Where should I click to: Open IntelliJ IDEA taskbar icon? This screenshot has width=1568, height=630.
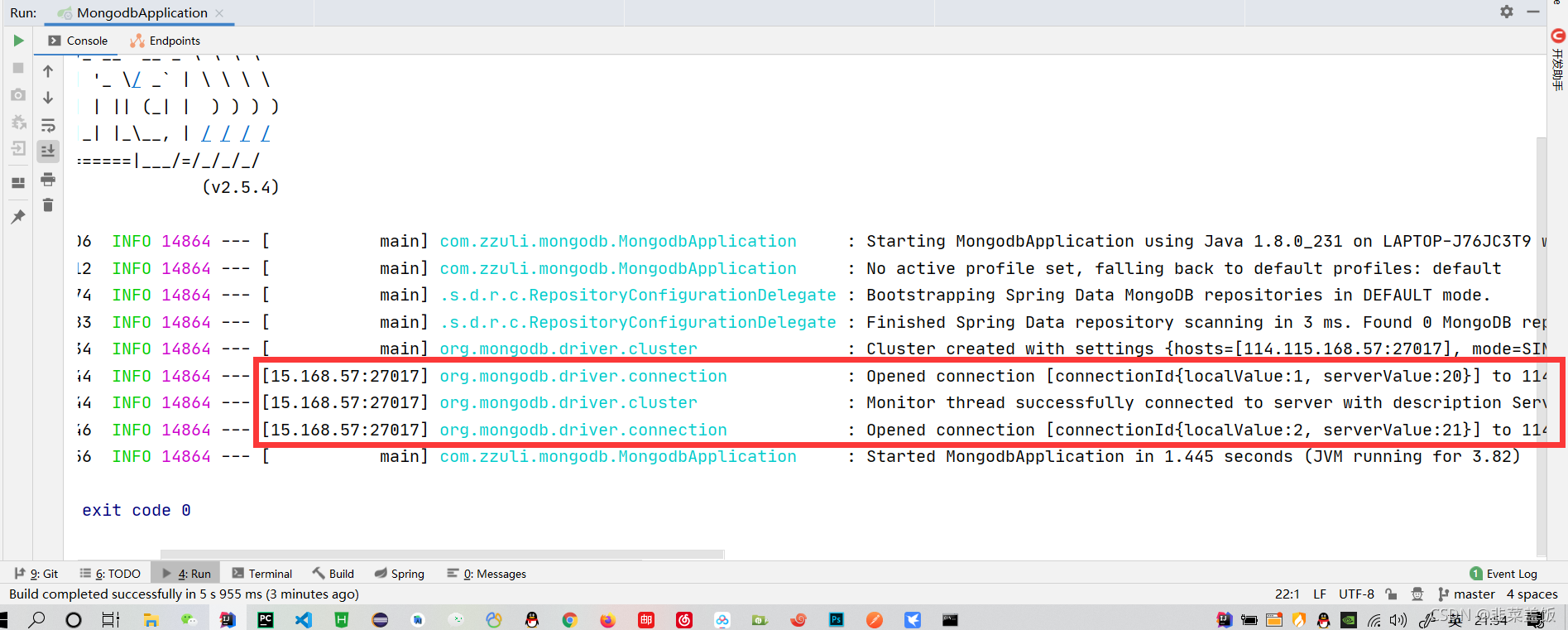coord(228,619)
